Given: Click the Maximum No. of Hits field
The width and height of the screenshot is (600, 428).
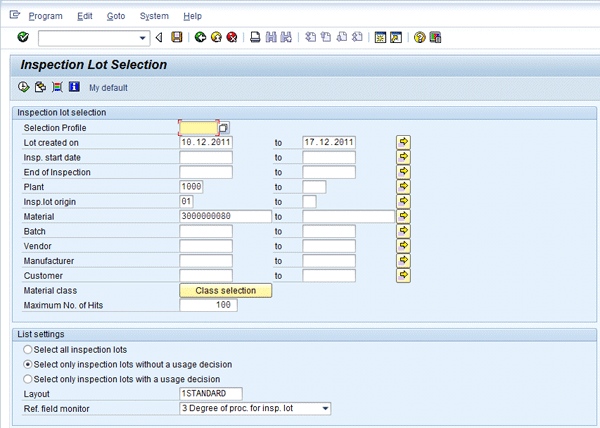Looking at the screenshot, I should point(208,305).
